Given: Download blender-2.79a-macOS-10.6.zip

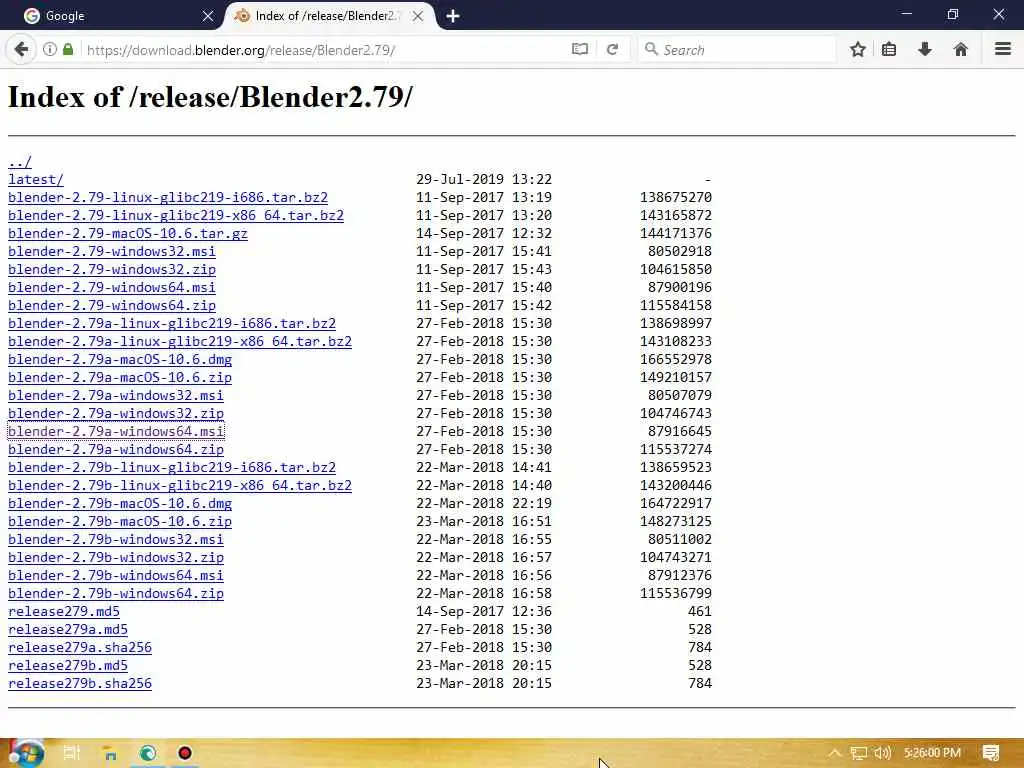Looking at the screenshot, I should (x=120, y=377).
